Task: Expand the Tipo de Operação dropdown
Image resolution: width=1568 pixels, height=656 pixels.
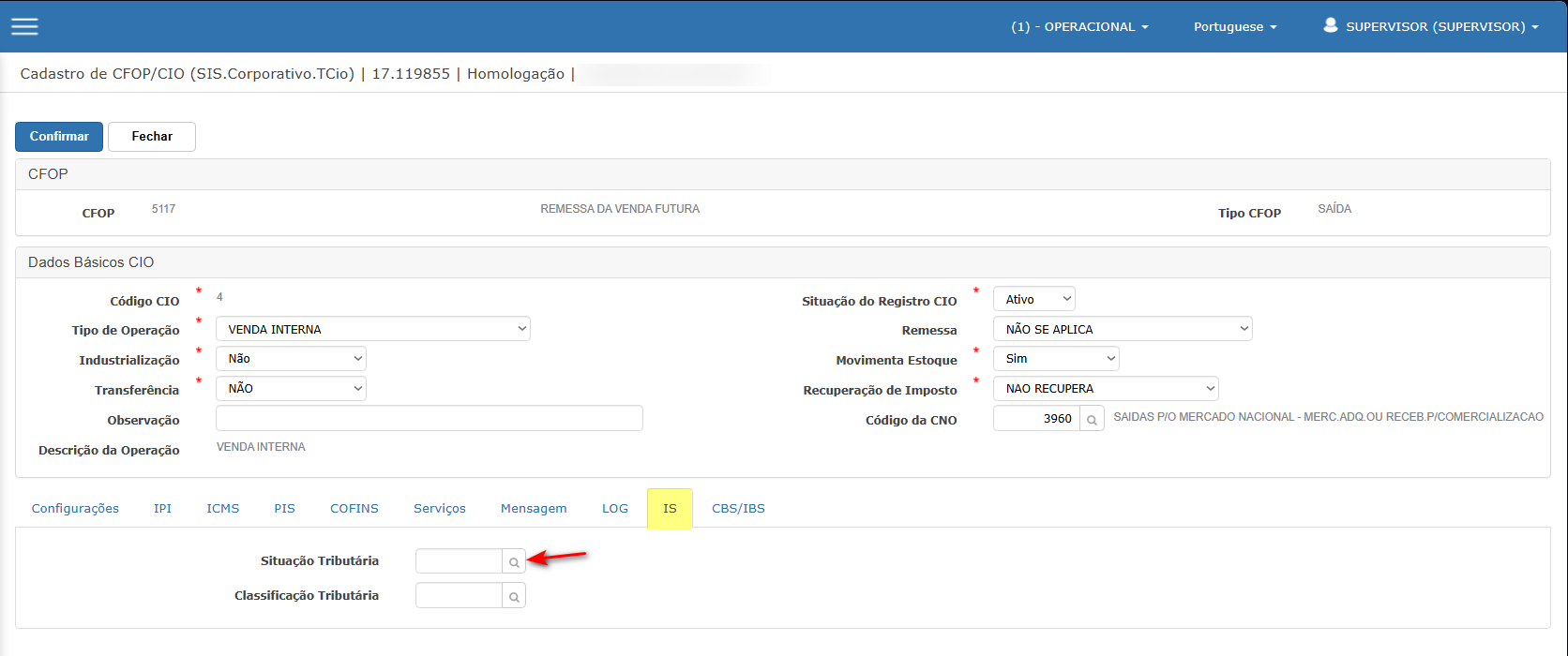Action: tap(372, 329)
